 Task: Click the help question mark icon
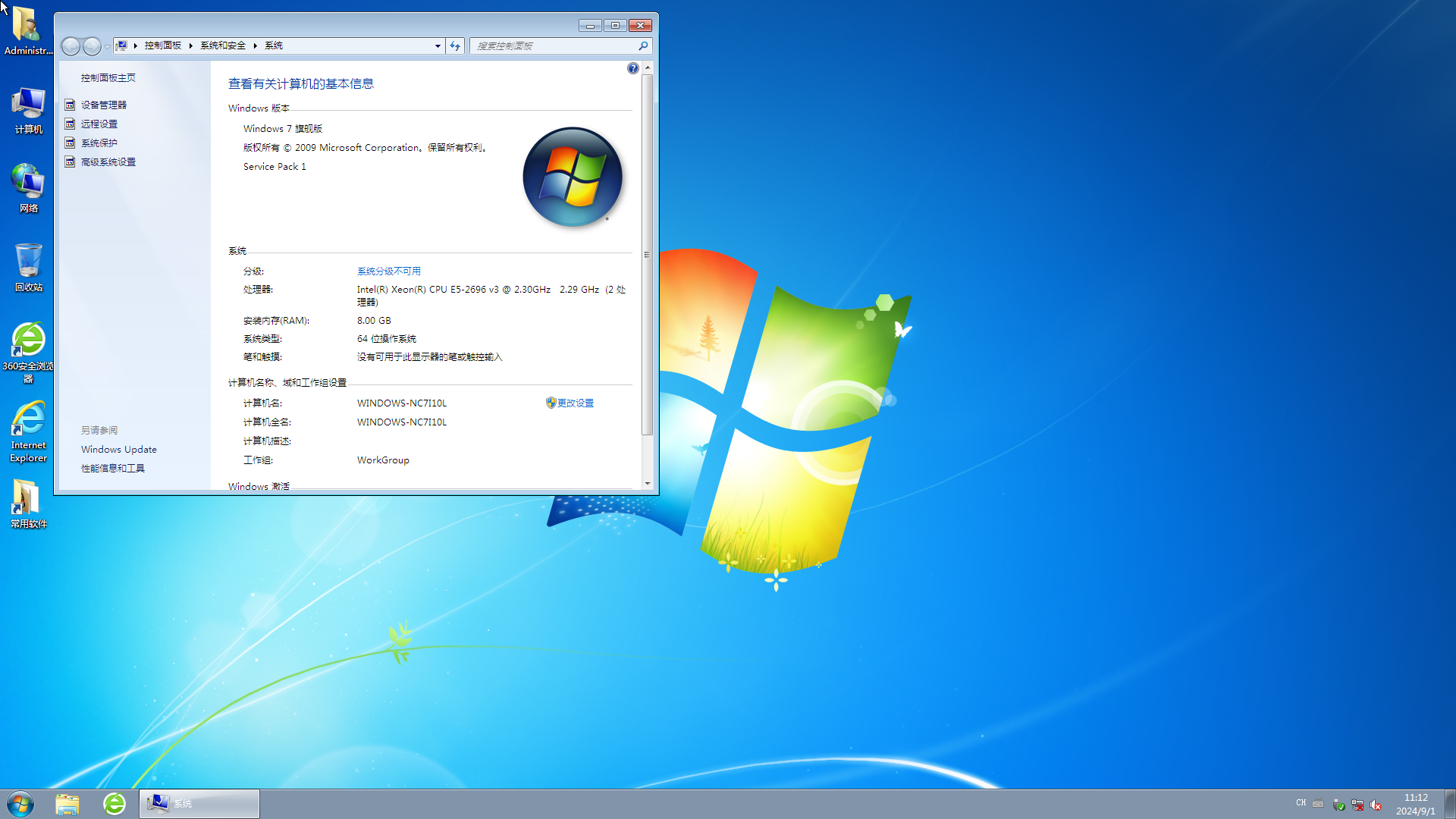pos(632,68)
